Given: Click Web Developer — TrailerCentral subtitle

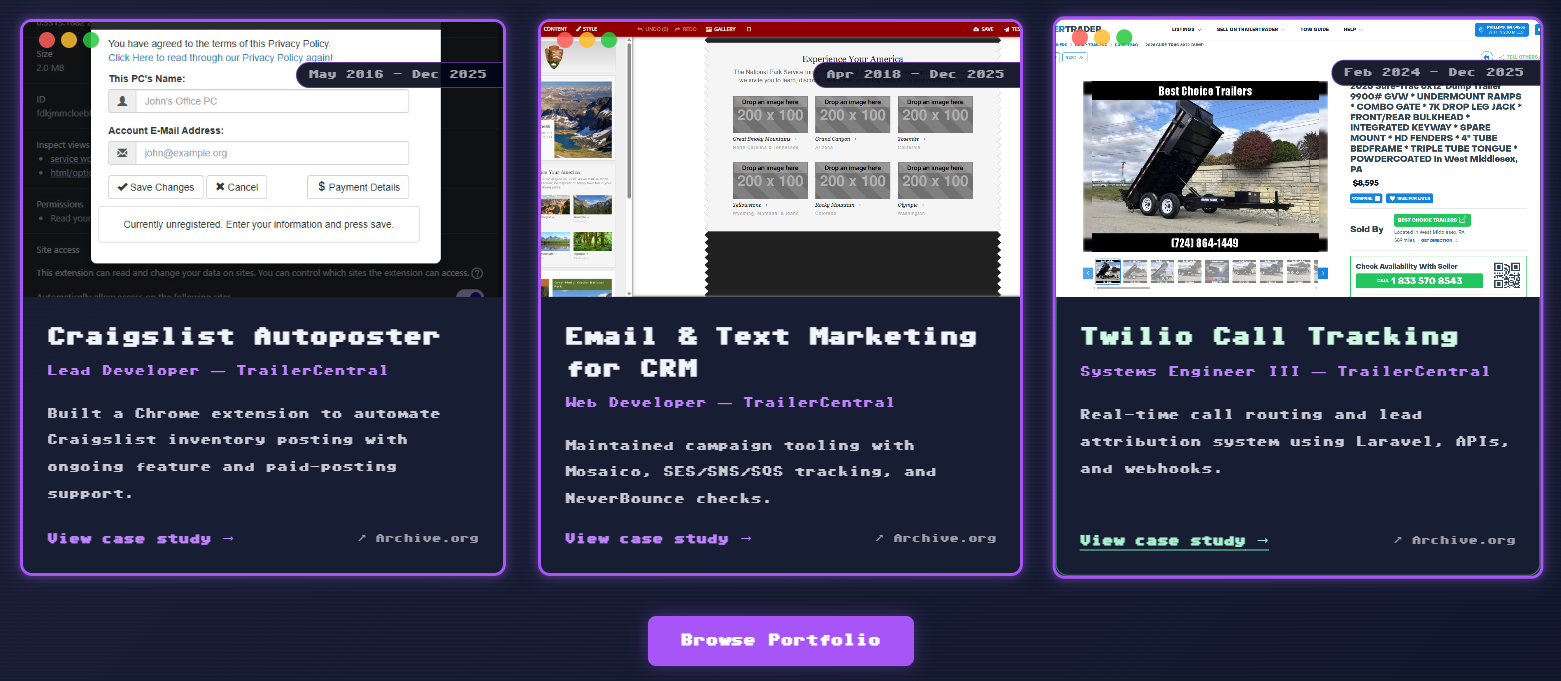Looking at the screenshot, I should pos(730,402).
